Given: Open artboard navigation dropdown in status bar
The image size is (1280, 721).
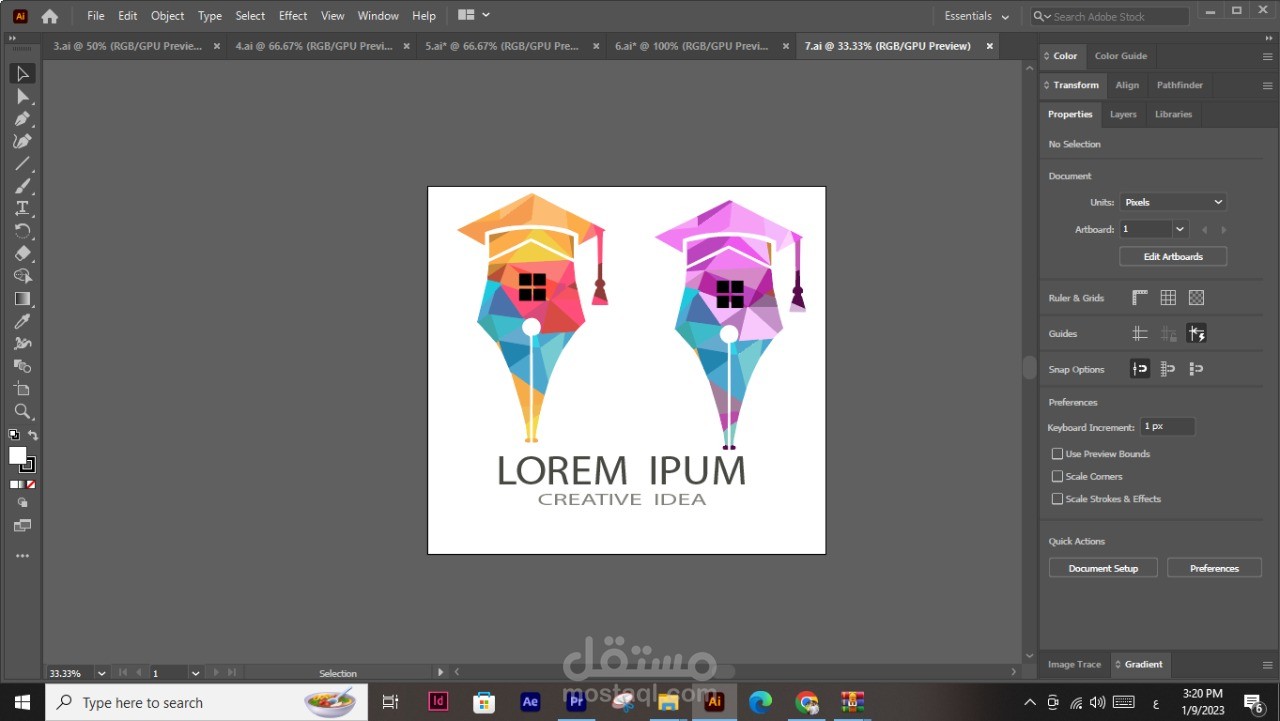Looking at the screenshot, I should click(196, 673).
